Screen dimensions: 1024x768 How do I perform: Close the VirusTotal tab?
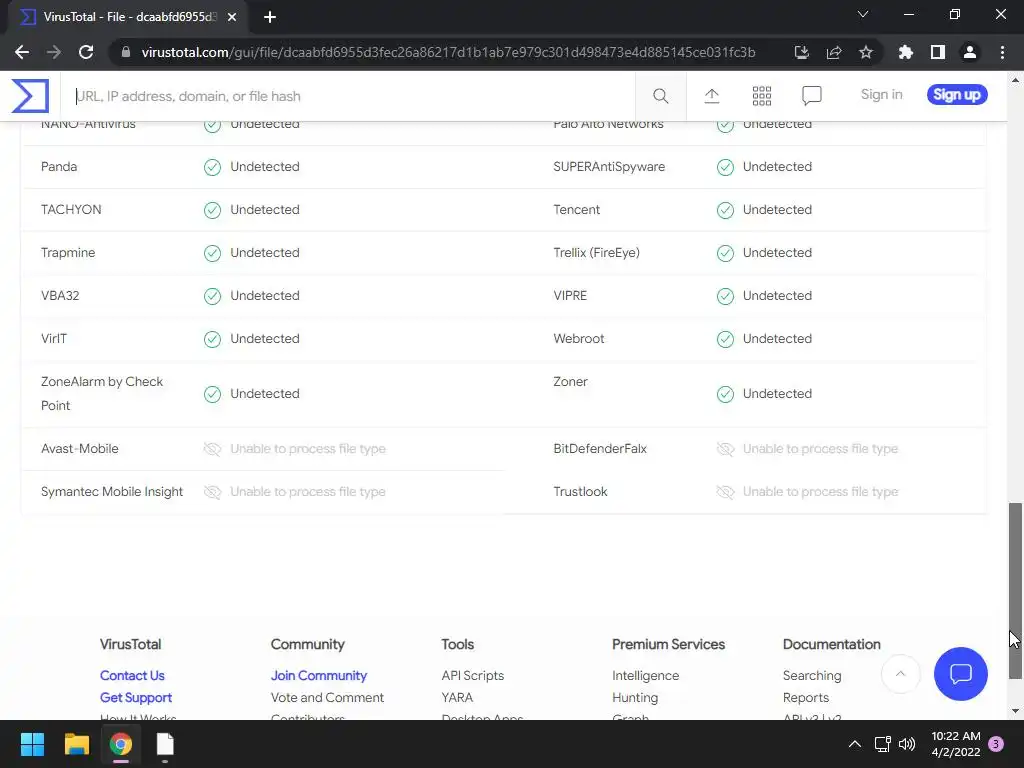(232, 17)
